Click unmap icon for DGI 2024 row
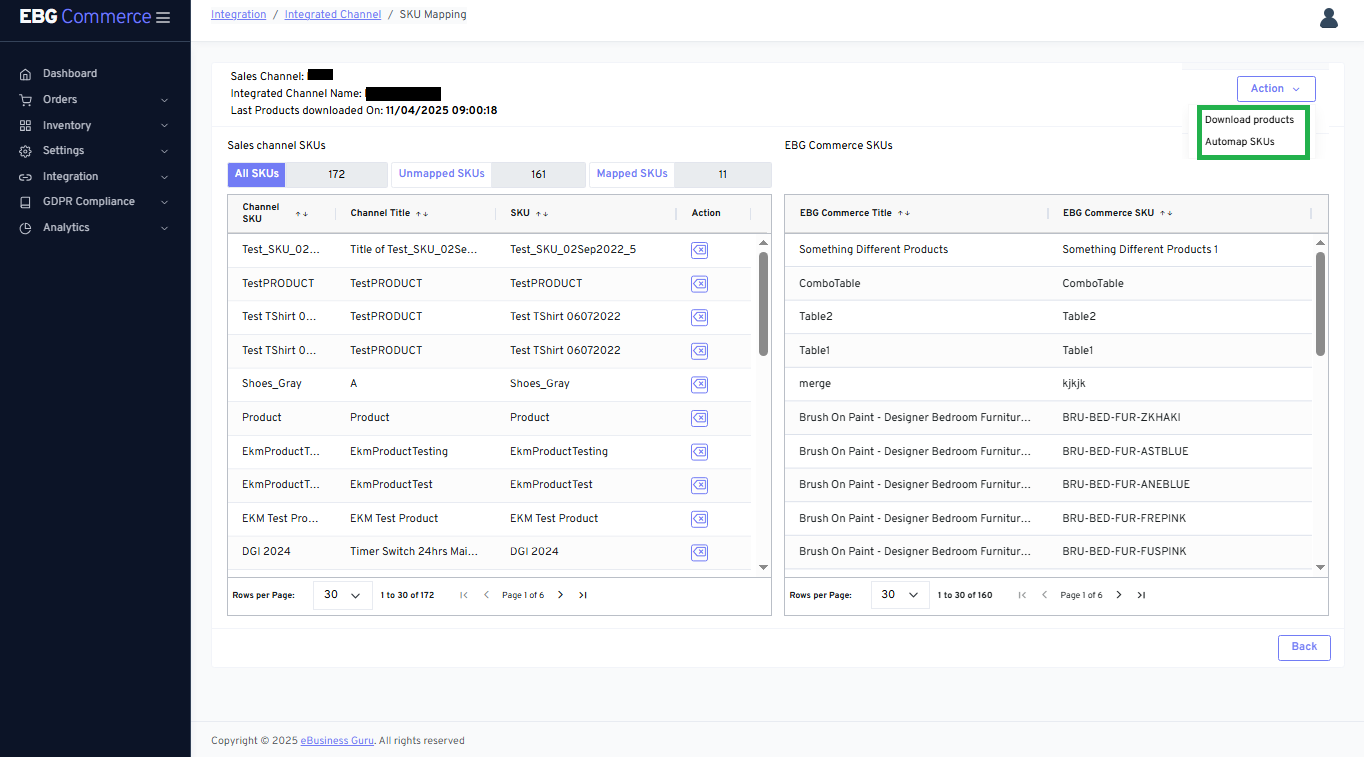 pyautogui.click(x=699, y=552)
